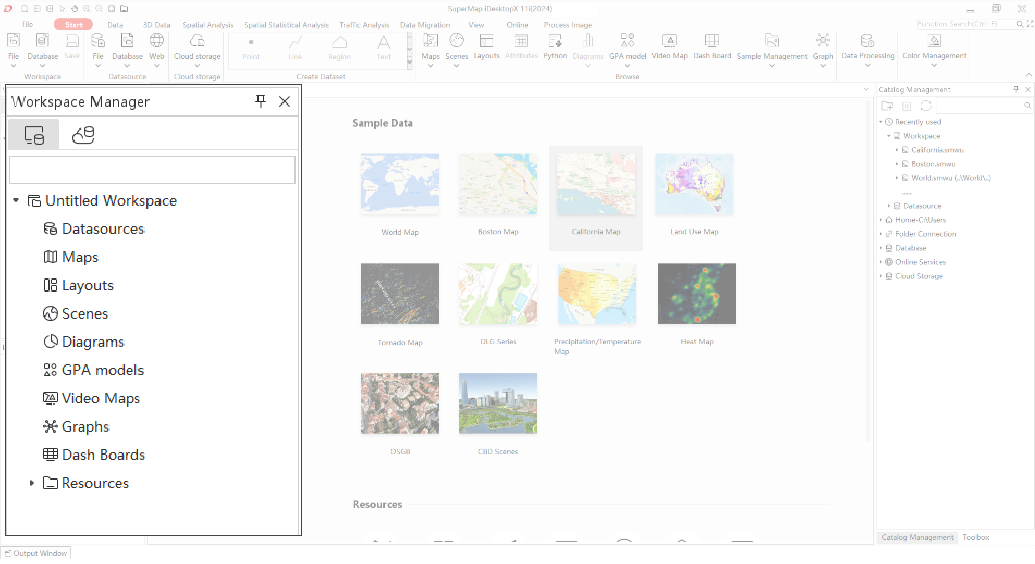
Task: Open the File menu tab
Action: point(27,24)
